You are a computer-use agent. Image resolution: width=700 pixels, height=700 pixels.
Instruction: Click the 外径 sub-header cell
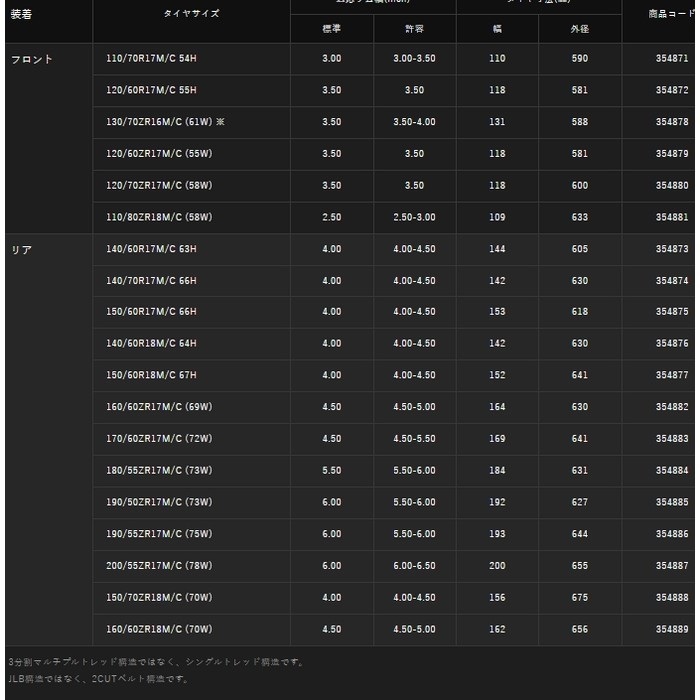tap(579, 29)
